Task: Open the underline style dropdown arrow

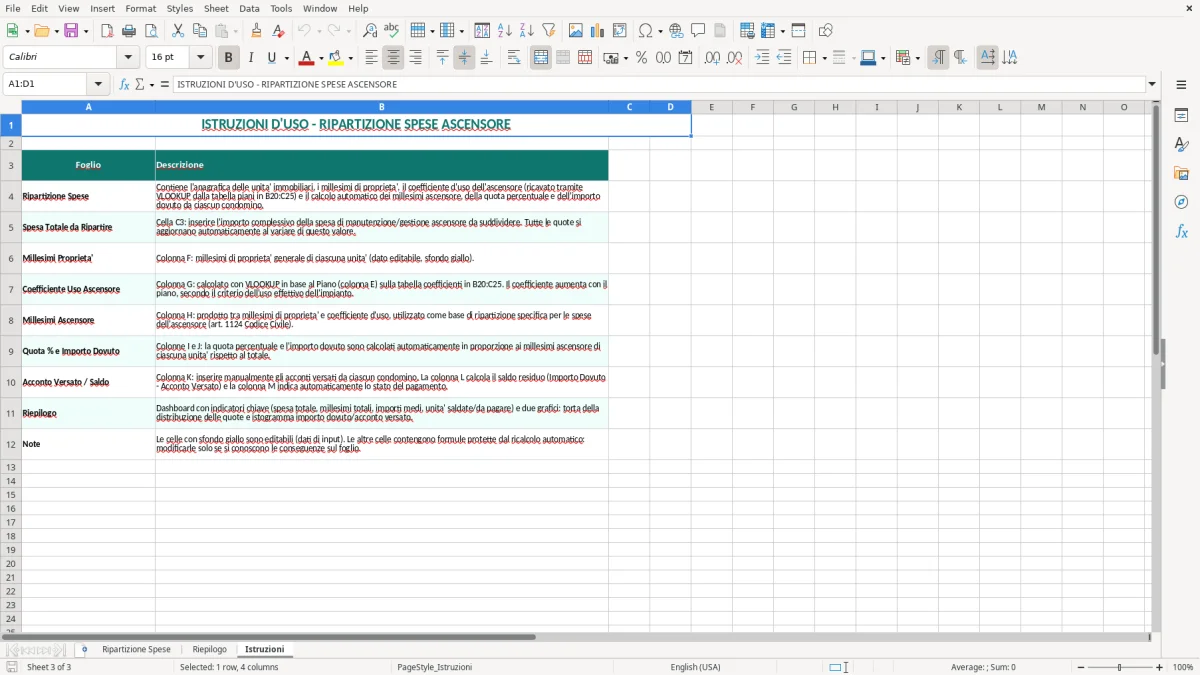Action: (x=285, y=58)
